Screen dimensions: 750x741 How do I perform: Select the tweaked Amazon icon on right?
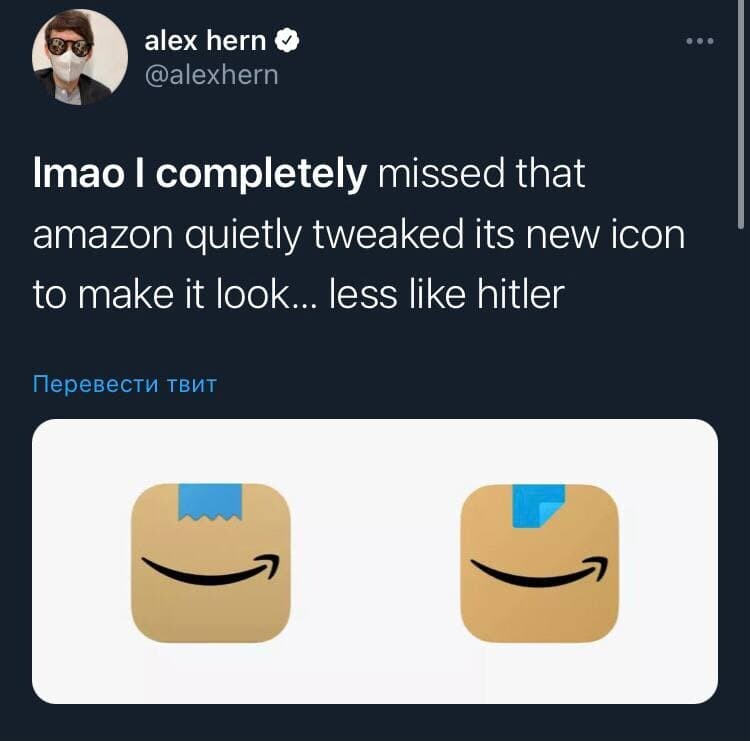pos(540,563)
